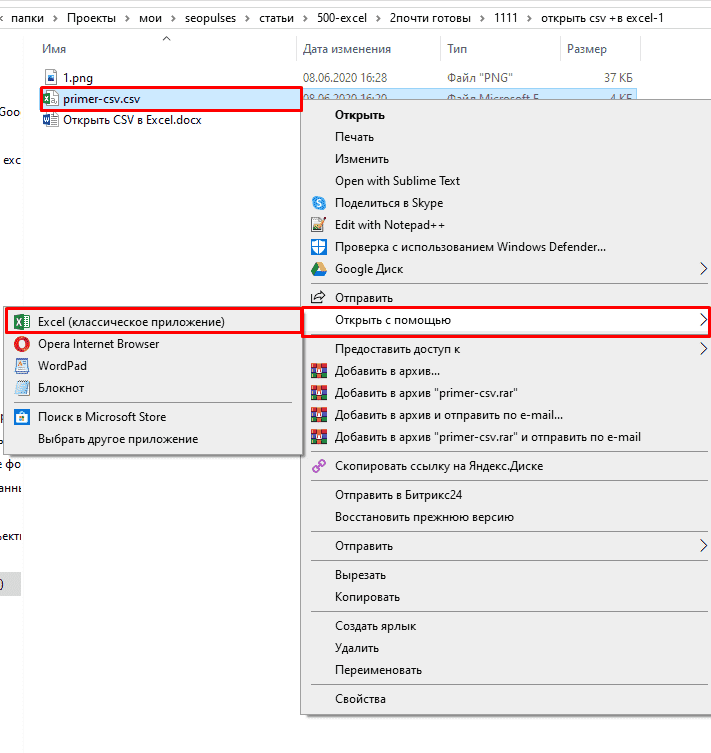Click the share icon next to Отправить
This screenshot has width=711, height=753.
coord(318,298)
